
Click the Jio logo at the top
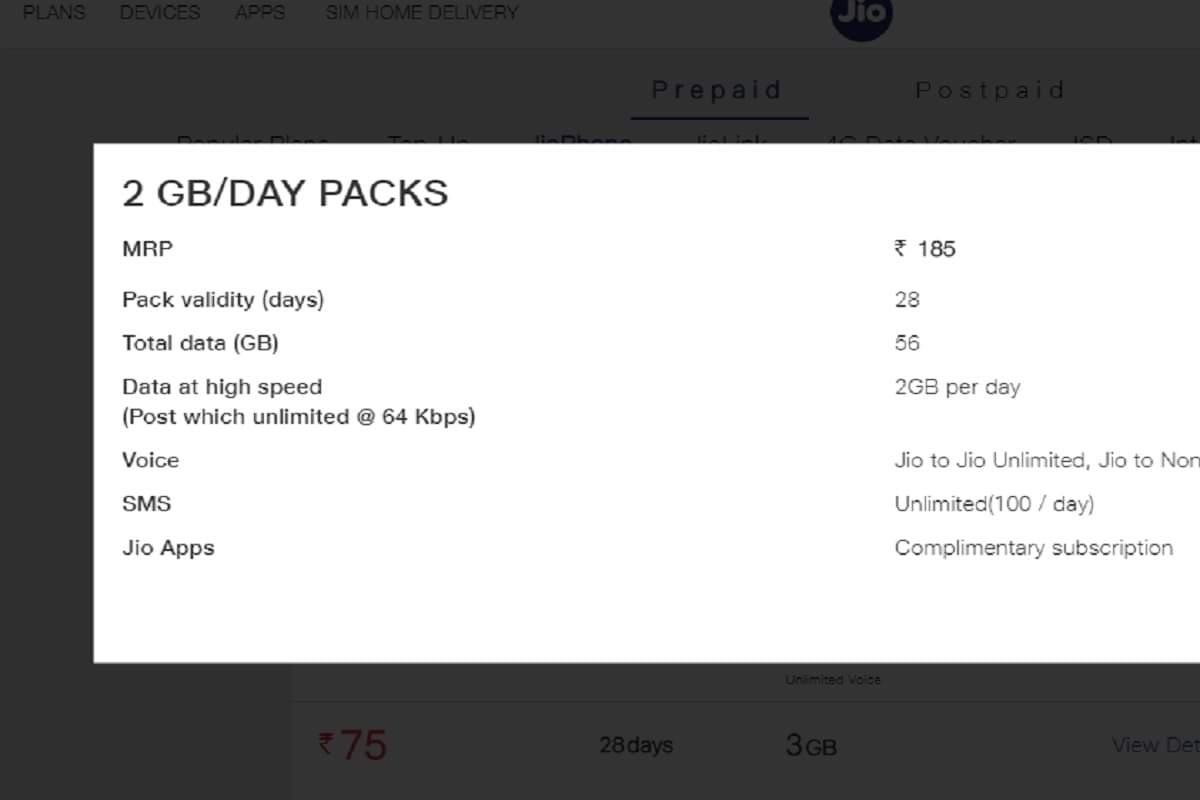tap(860, 16)
